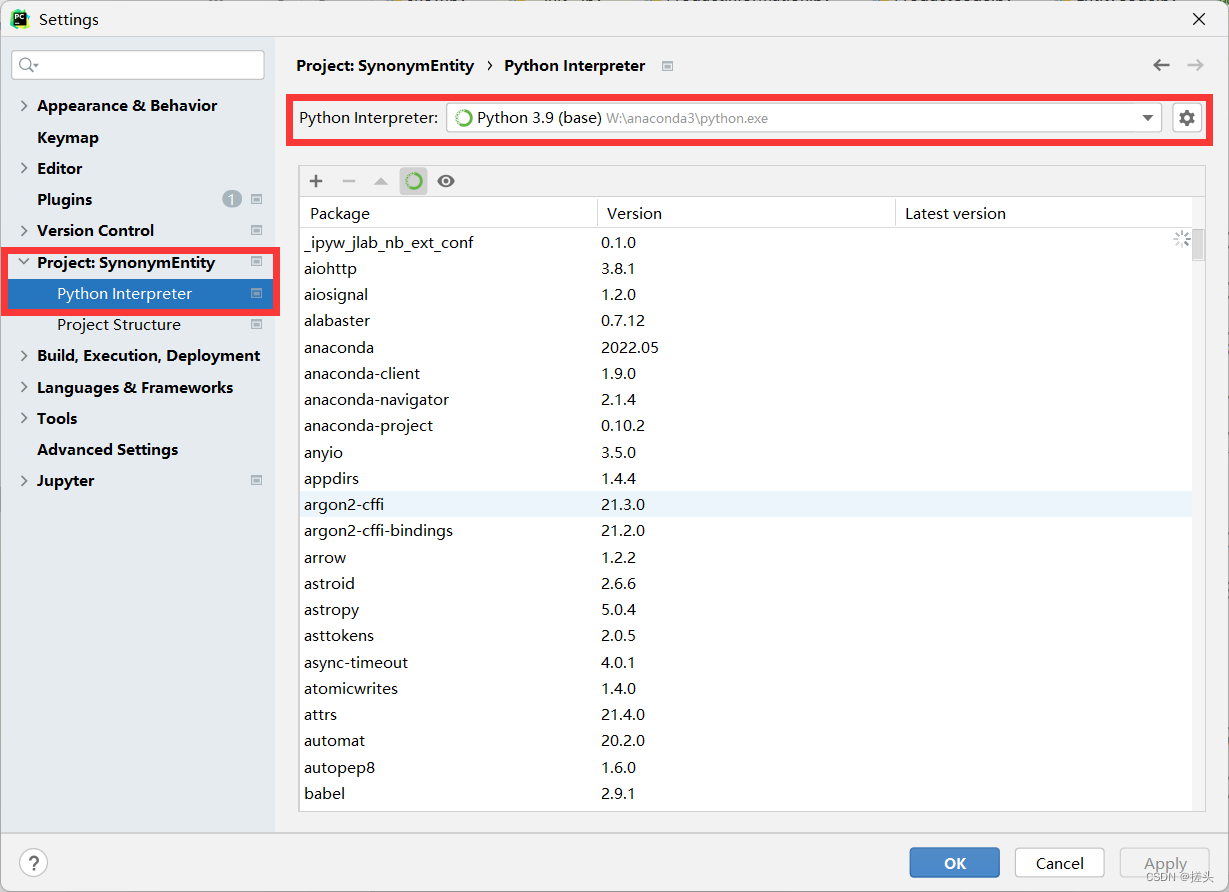Install a new package with the plus icon
This screenshot has width=1229, height=892.
coord(316,181)
